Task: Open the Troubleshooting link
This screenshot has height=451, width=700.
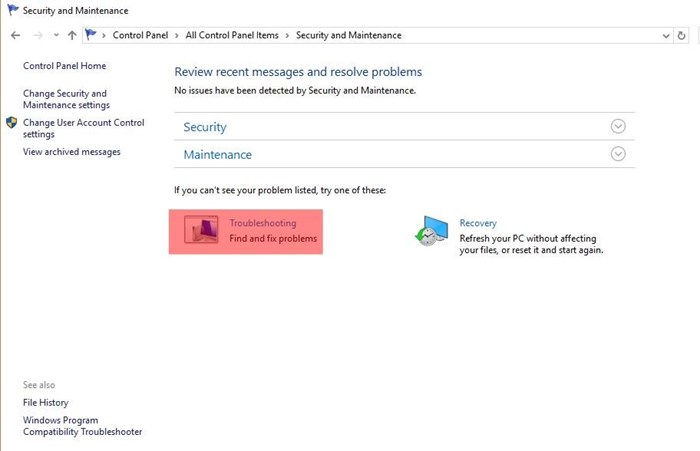Action: (262, 223)
